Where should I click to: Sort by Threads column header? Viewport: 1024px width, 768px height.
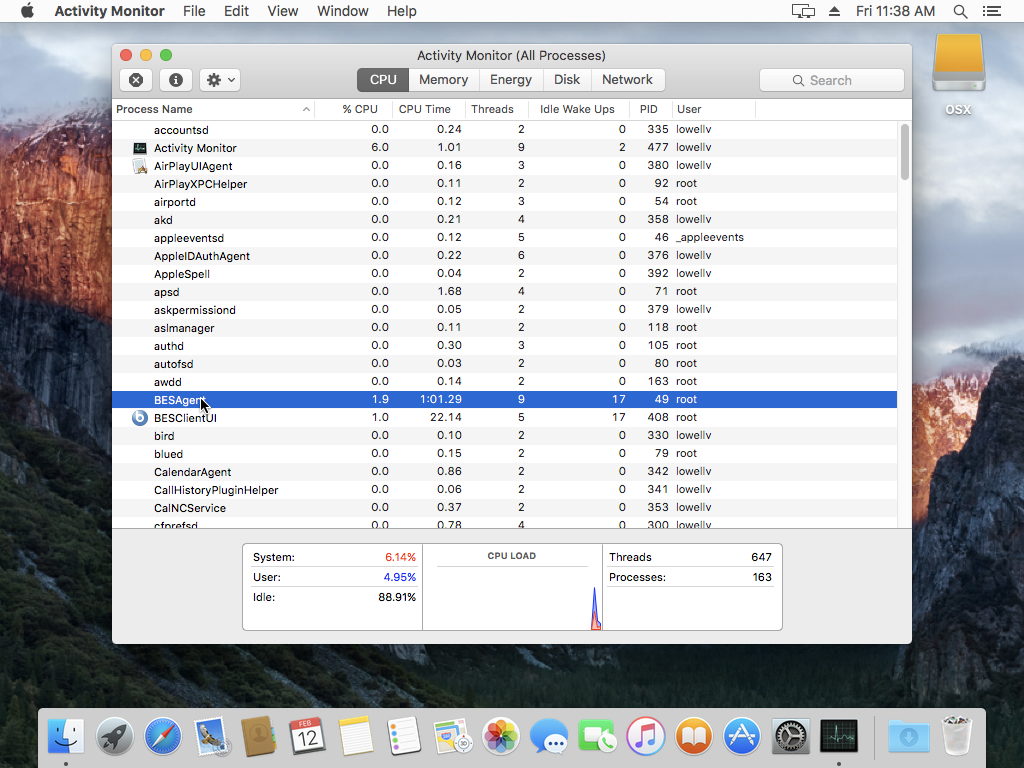(x=492, y=109)
